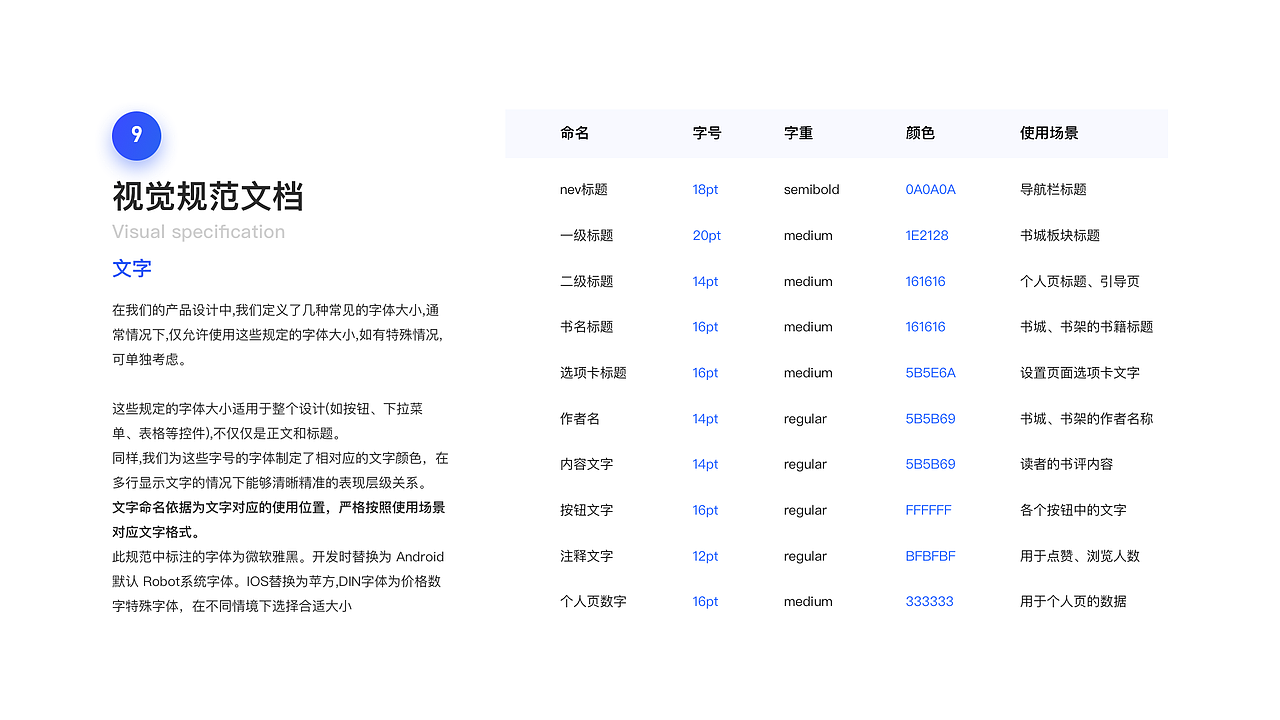Click the 字号 column header

point(707,133)
